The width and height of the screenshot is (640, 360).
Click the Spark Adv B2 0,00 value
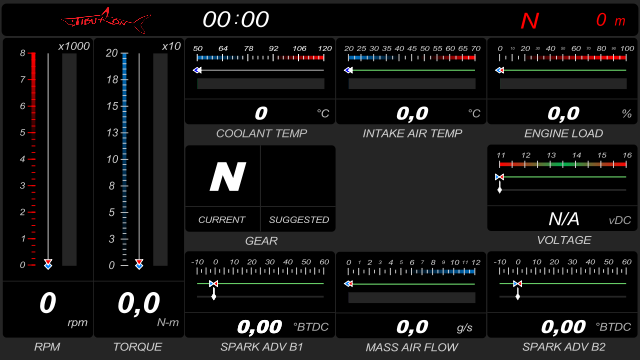click(563, 327)
